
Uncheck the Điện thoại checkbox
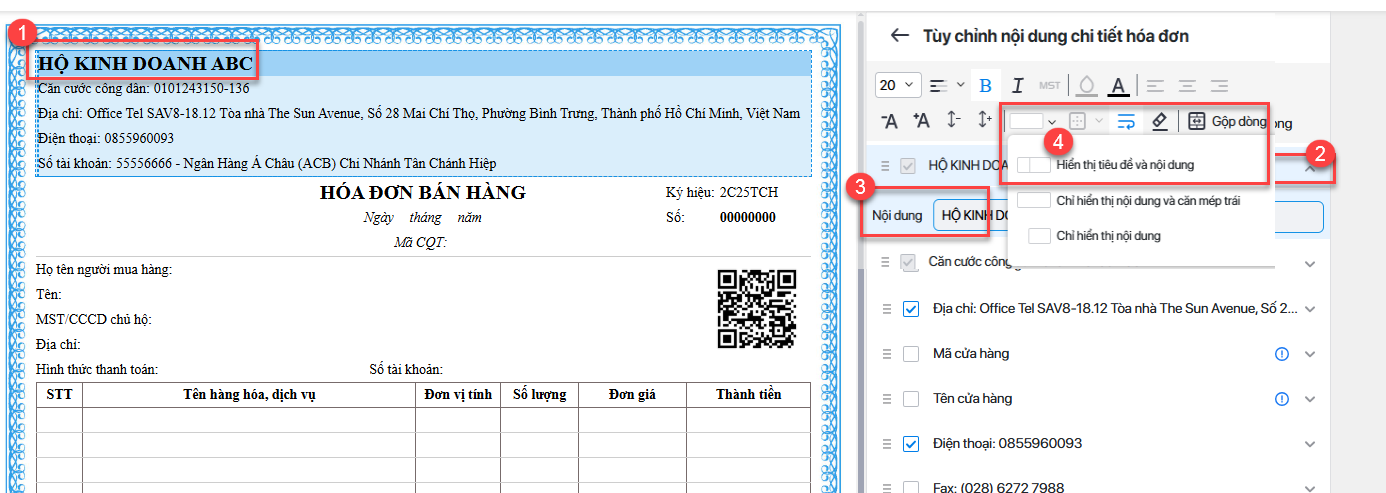[911, 444]
